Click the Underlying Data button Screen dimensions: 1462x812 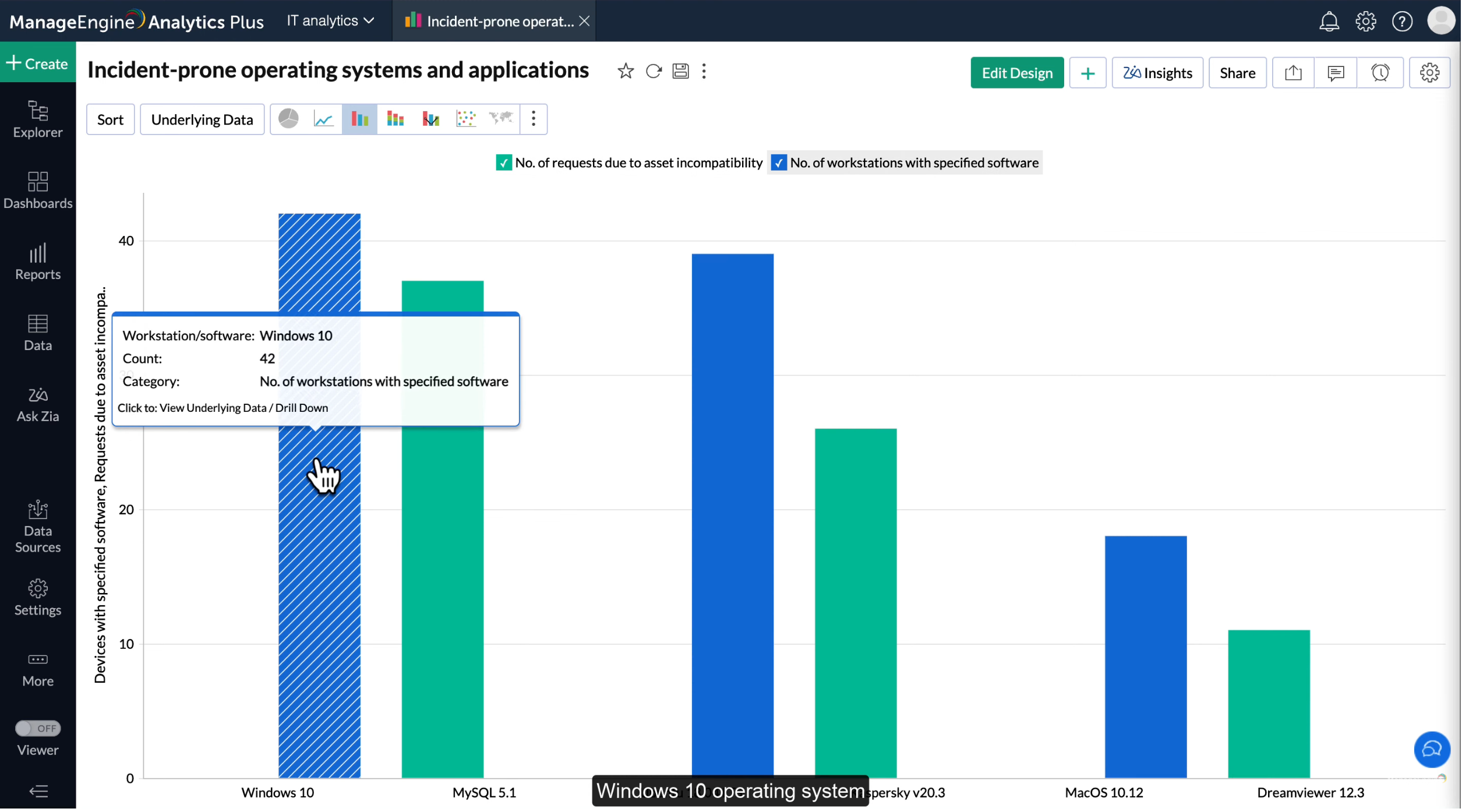click(202, 120)
